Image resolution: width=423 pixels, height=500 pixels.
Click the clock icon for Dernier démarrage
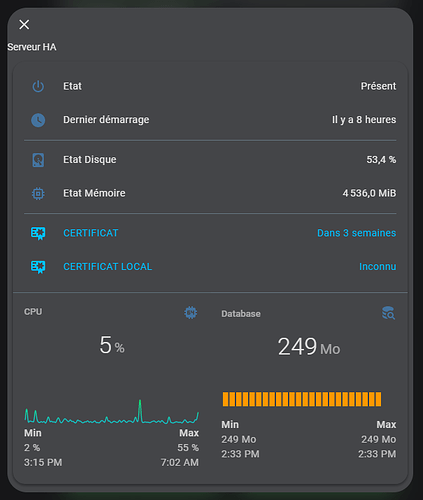38,120
